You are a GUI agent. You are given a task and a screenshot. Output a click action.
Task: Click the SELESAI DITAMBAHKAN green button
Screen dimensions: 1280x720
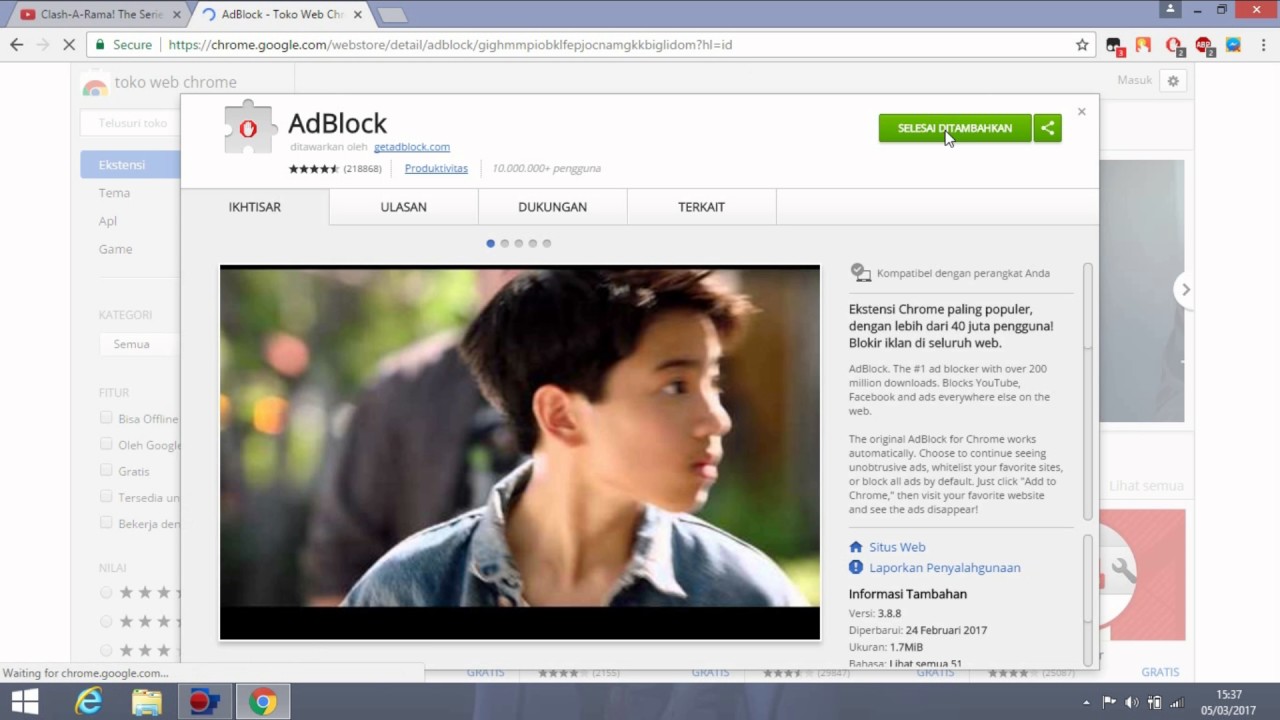click(955, 128)
